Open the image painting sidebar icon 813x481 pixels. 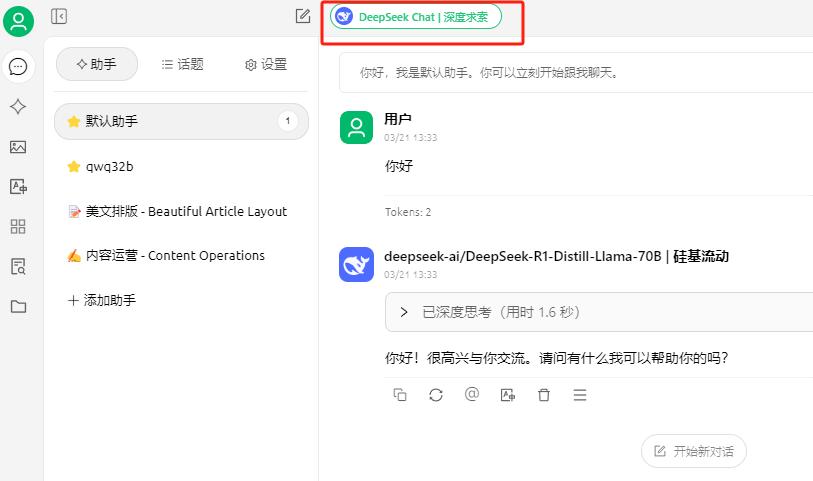(18, 147)
